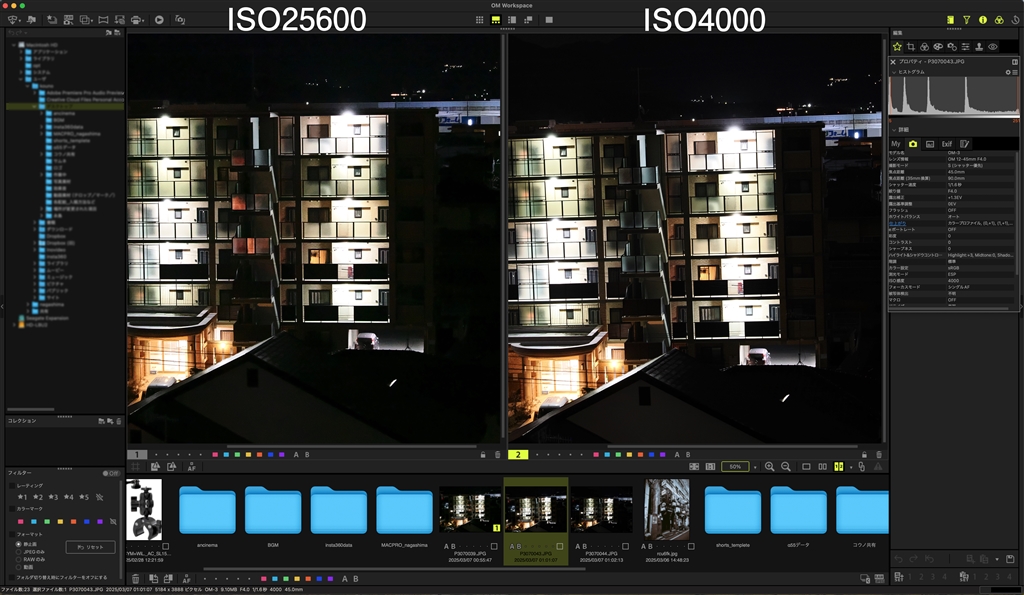Click the green info icon top right
Viewport: 1024px width, 595px height.
click(983, 20)
